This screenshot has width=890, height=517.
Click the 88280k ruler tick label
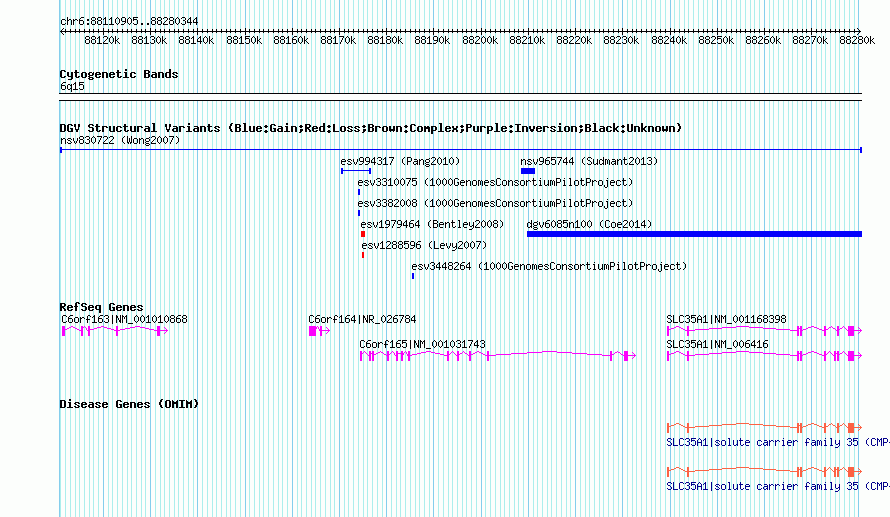point(857,40)
